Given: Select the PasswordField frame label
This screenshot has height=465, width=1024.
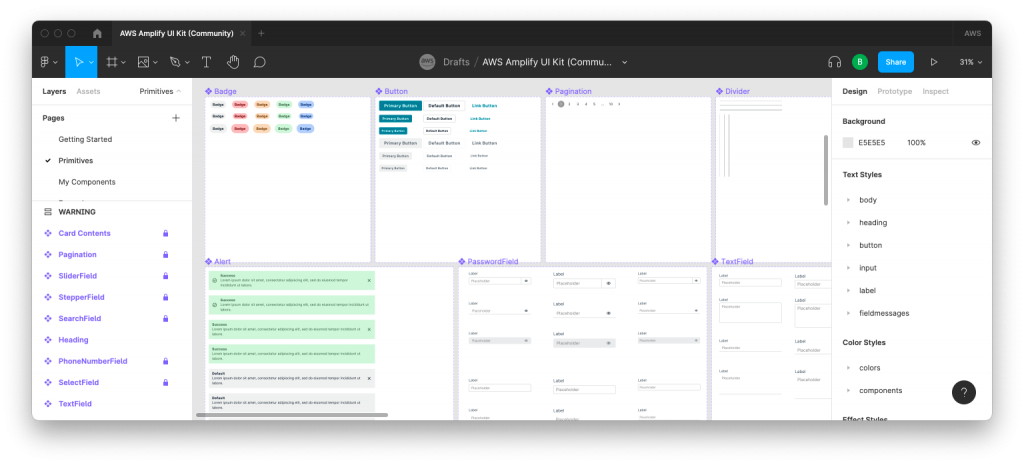Looking at the screenshot, I should click(x=493, y=261).
